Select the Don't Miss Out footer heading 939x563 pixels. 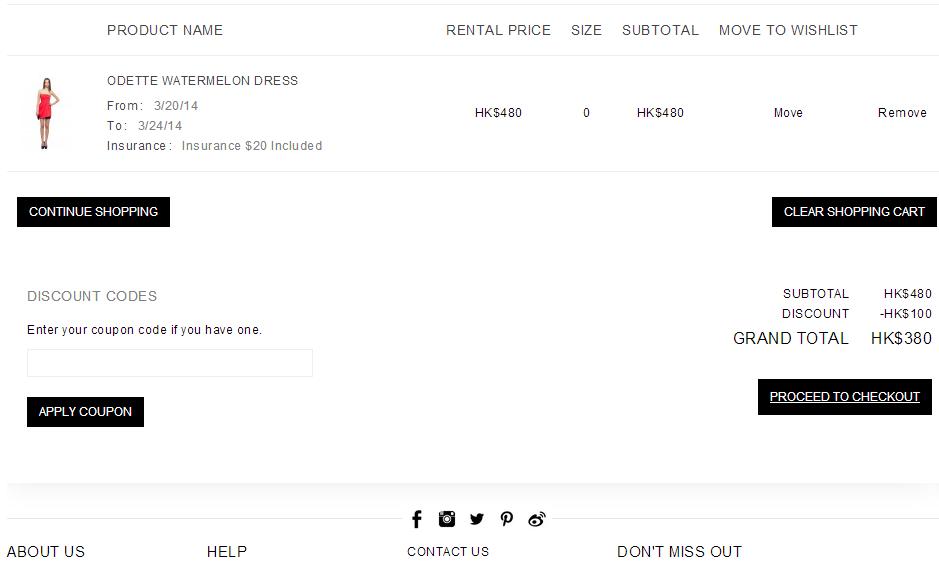tap(679, 552)
